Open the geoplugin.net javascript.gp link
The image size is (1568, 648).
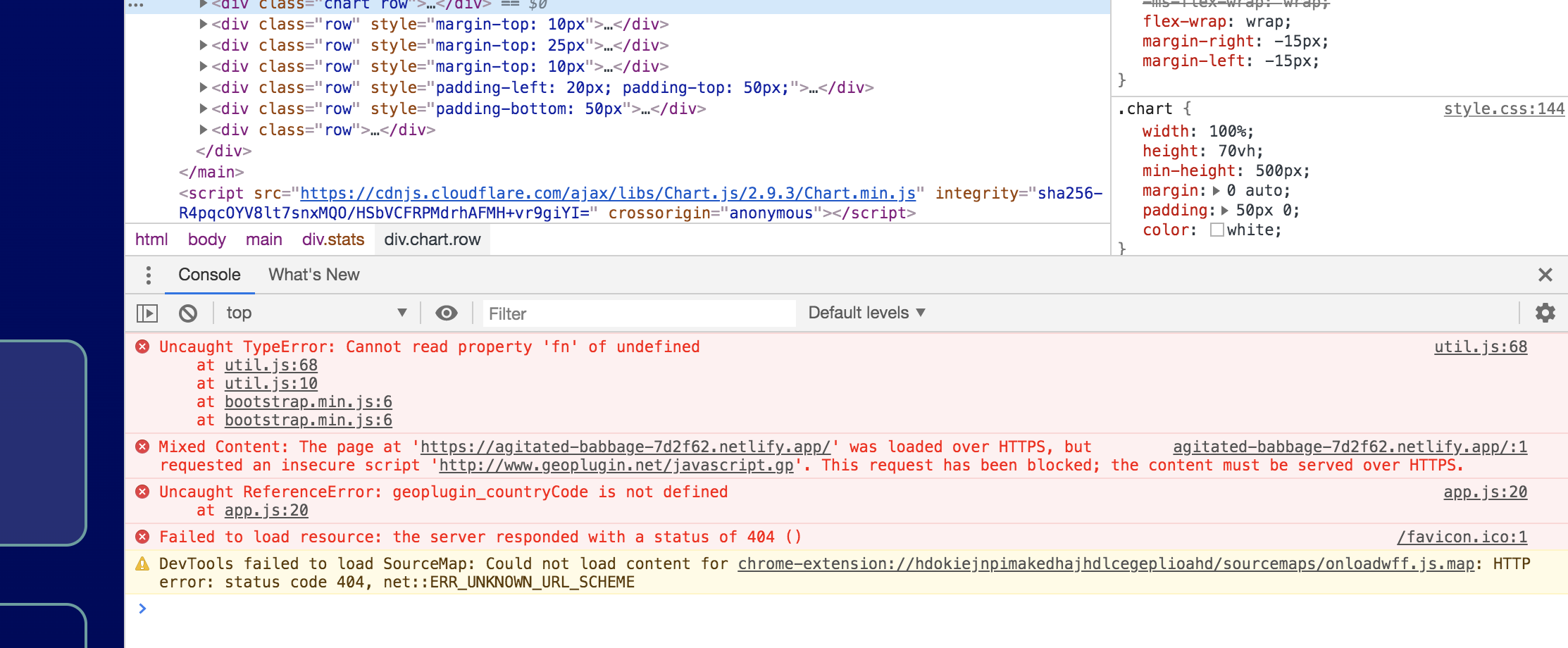point(616,465)
